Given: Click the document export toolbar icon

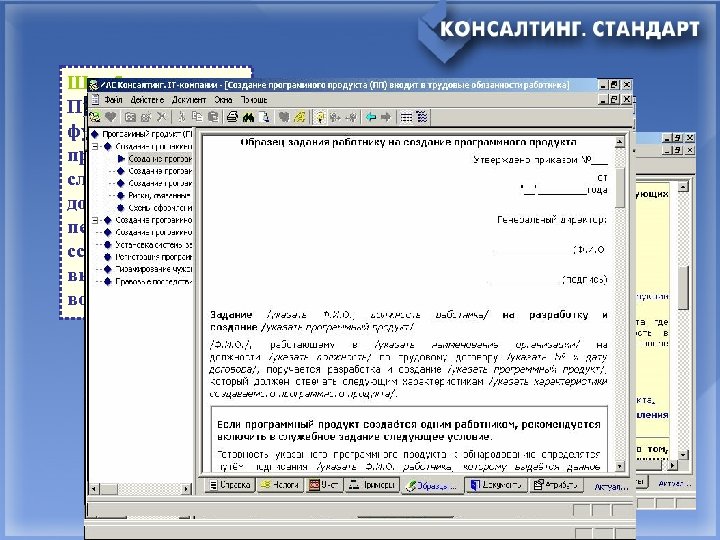Looking at the screenshot, I should [x=264, y=117].
